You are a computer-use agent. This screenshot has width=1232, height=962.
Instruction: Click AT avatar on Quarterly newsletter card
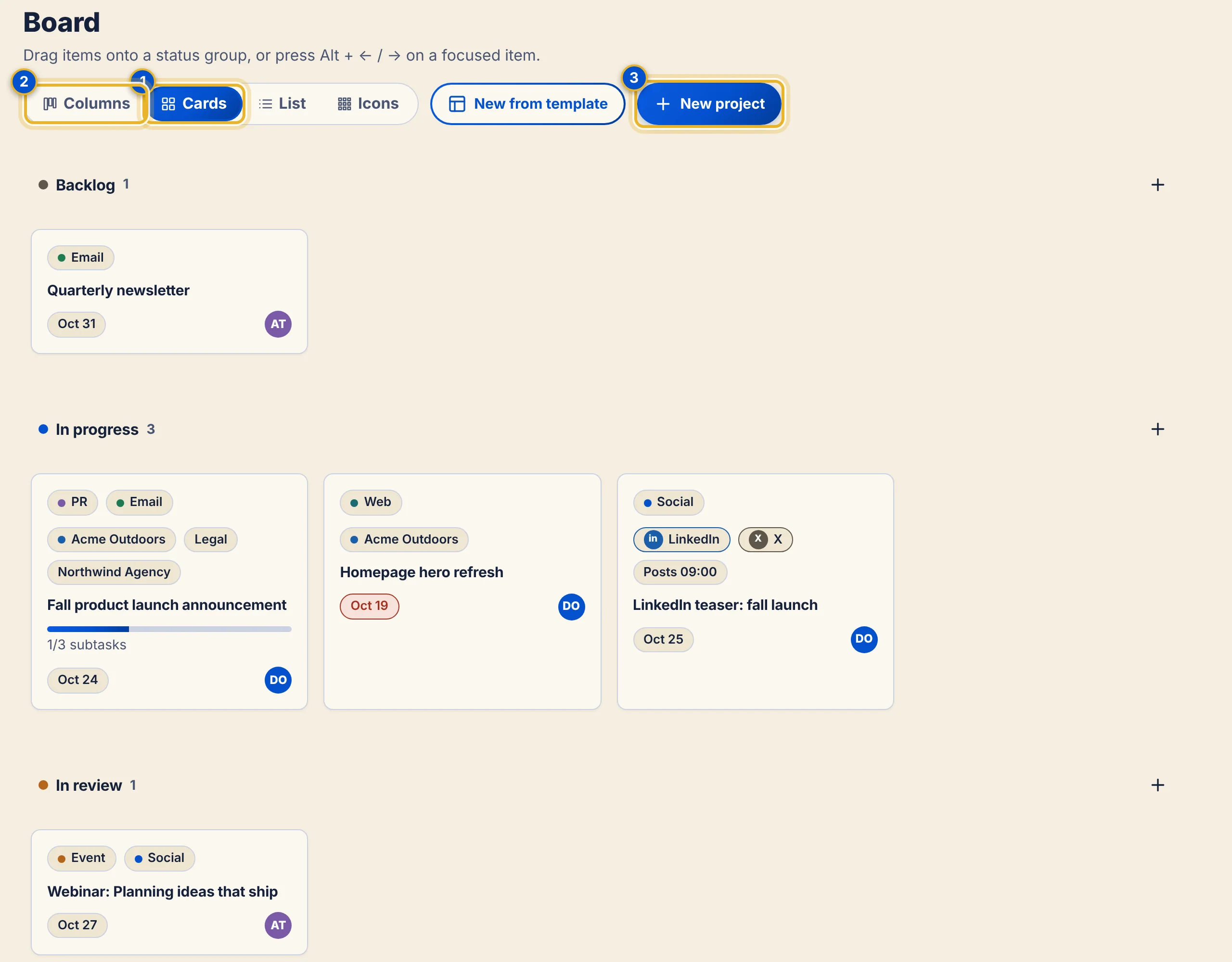278,324
